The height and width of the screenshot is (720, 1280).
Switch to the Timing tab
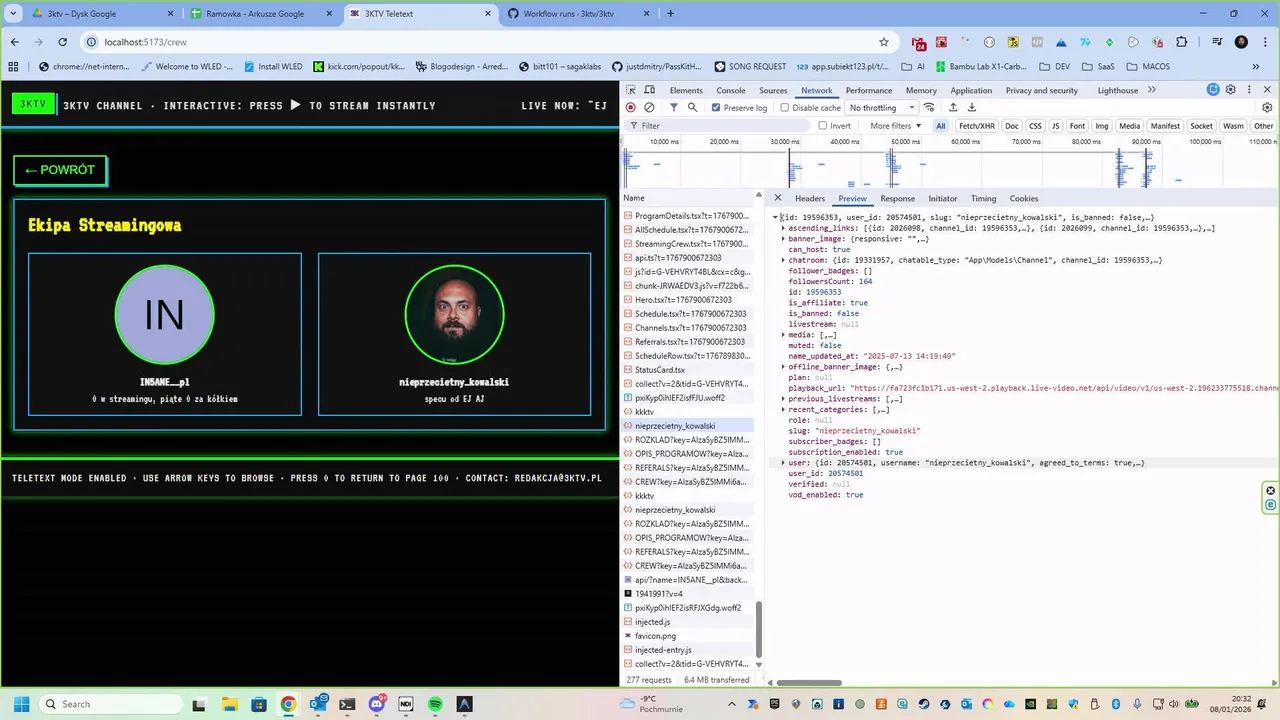tap(983, 198)
